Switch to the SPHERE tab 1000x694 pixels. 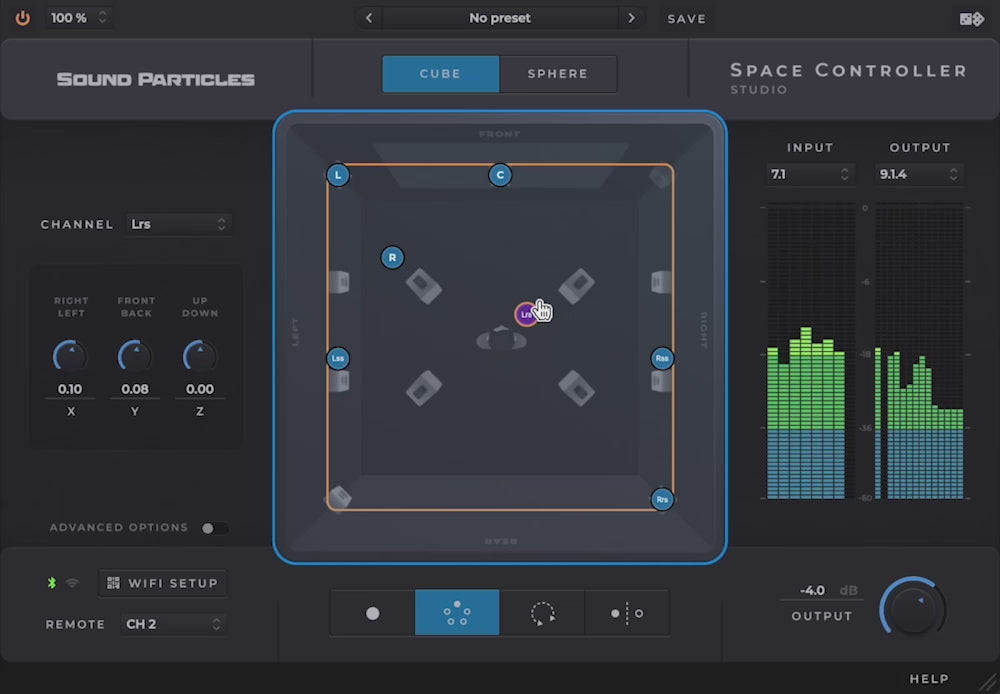[558, 73]
